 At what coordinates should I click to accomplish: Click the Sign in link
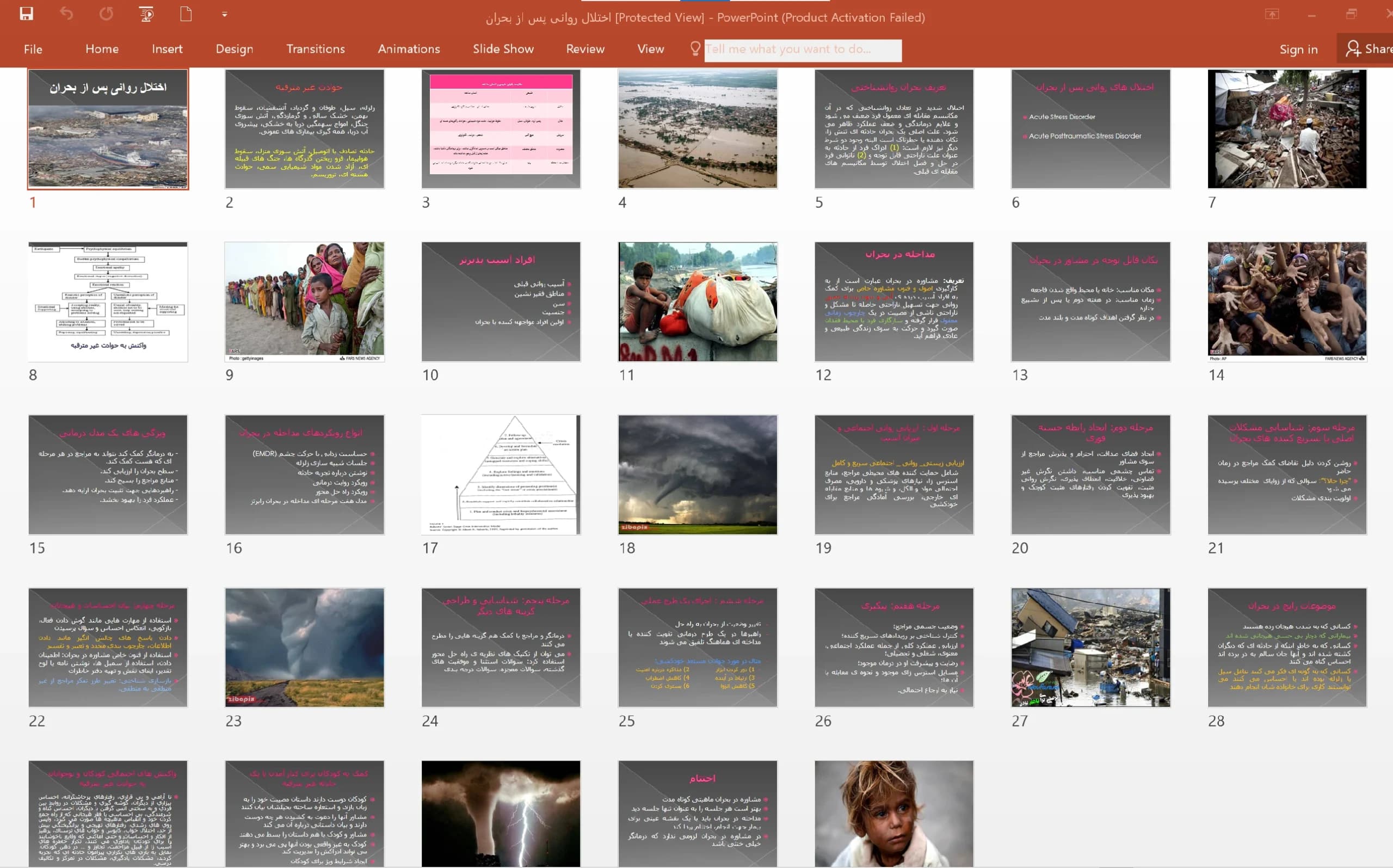pyautogui.click(x=1298, y=50)
